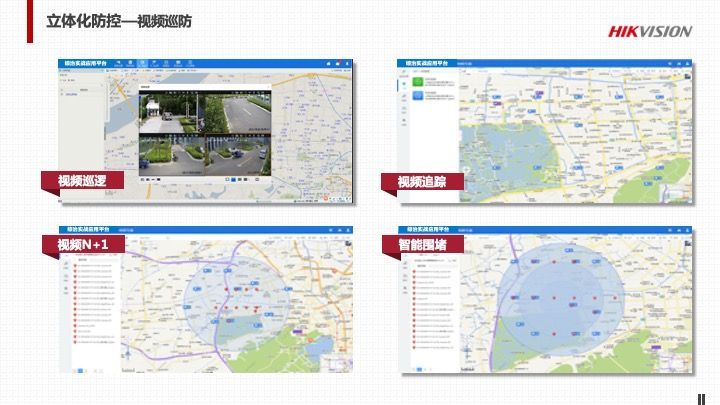Click the orange marker near the lake in the 视频N+1 map

(x=310, y=340)
